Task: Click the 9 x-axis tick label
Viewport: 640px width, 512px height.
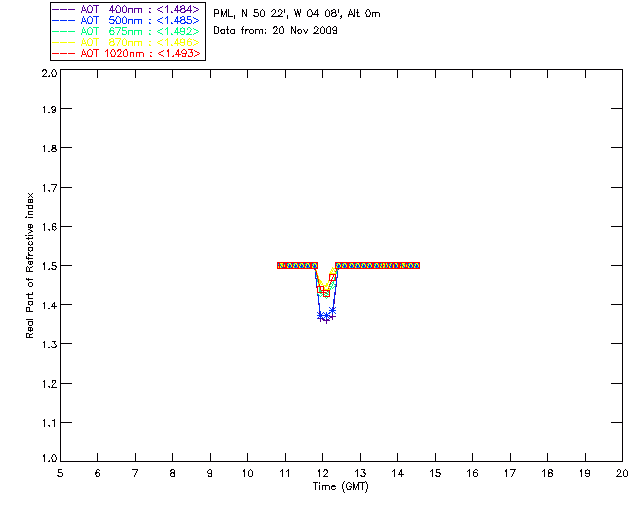Action: (210, 473)
